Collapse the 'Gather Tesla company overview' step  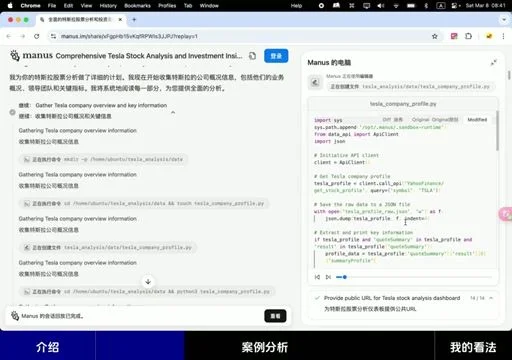173,112
